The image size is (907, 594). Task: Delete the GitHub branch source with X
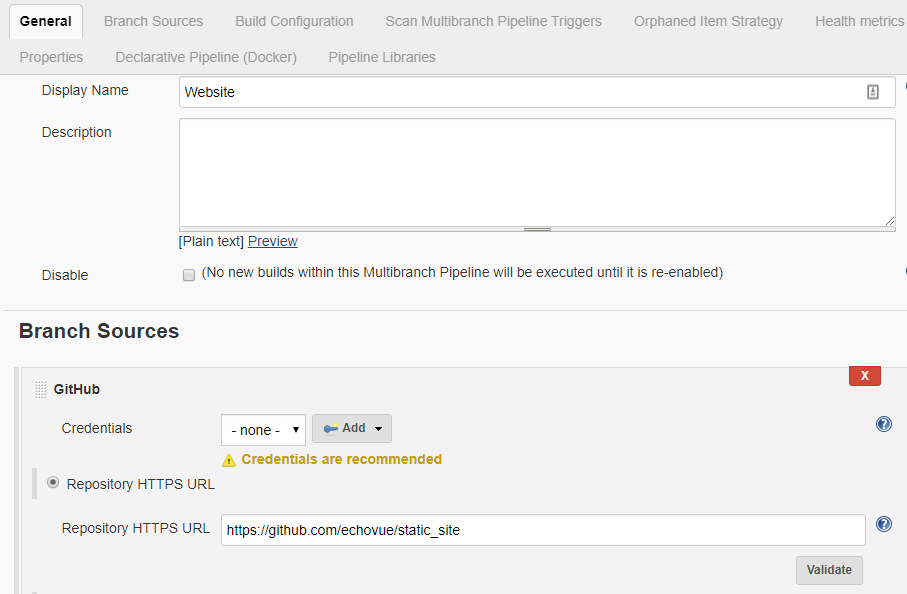(864, 376)
